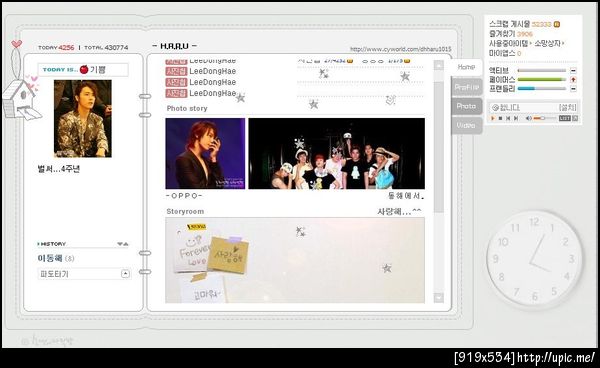Switch to the Profile tab
This screenshot has height=368, width=600.
[x=466, y=87]
